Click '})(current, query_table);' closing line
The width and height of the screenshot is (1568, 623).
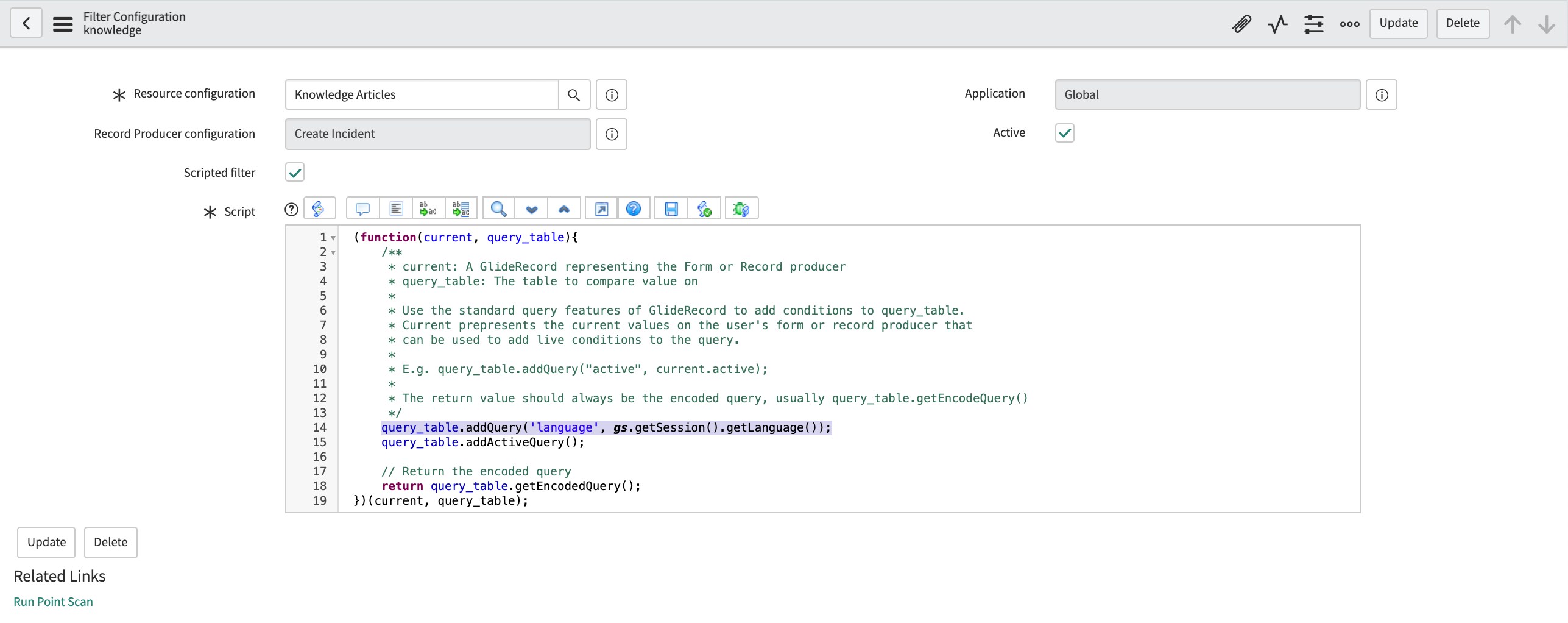coord(441,501)
